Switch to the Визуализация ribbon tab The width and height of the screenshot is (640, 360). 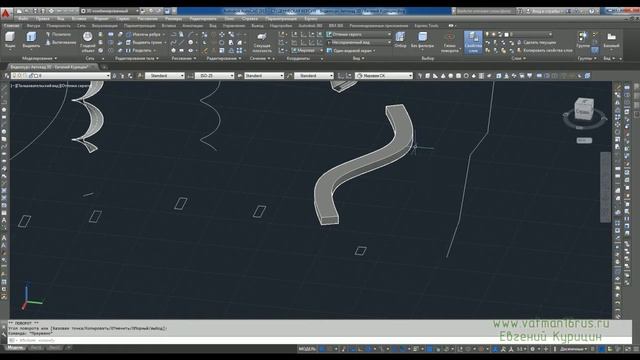click(104, 26)
